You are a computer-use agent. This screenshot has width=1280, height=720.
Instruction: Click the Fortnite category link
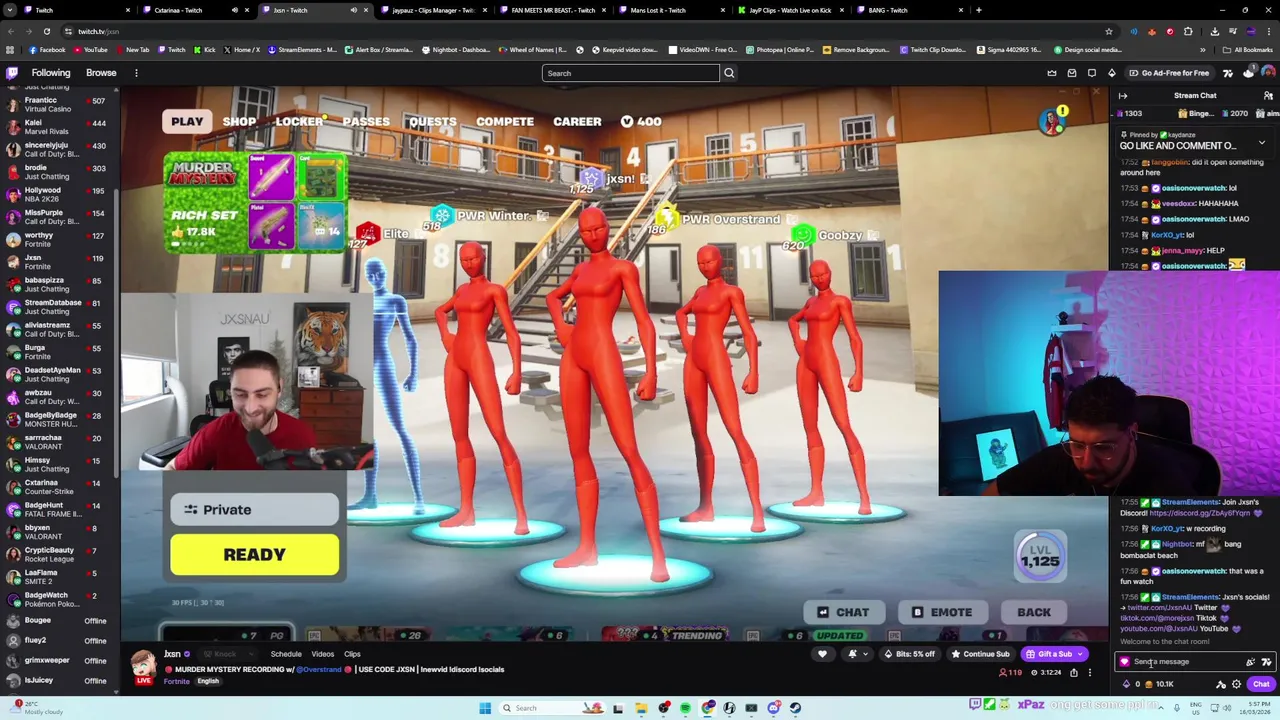click(176, 681)
